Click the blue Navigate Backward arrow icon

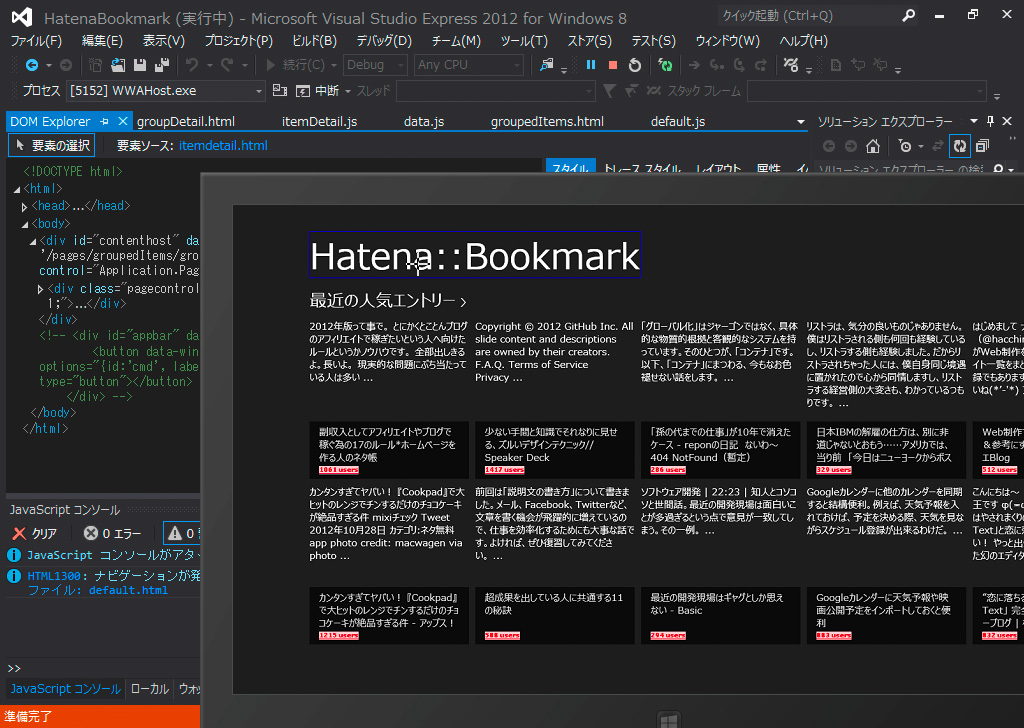31,65
